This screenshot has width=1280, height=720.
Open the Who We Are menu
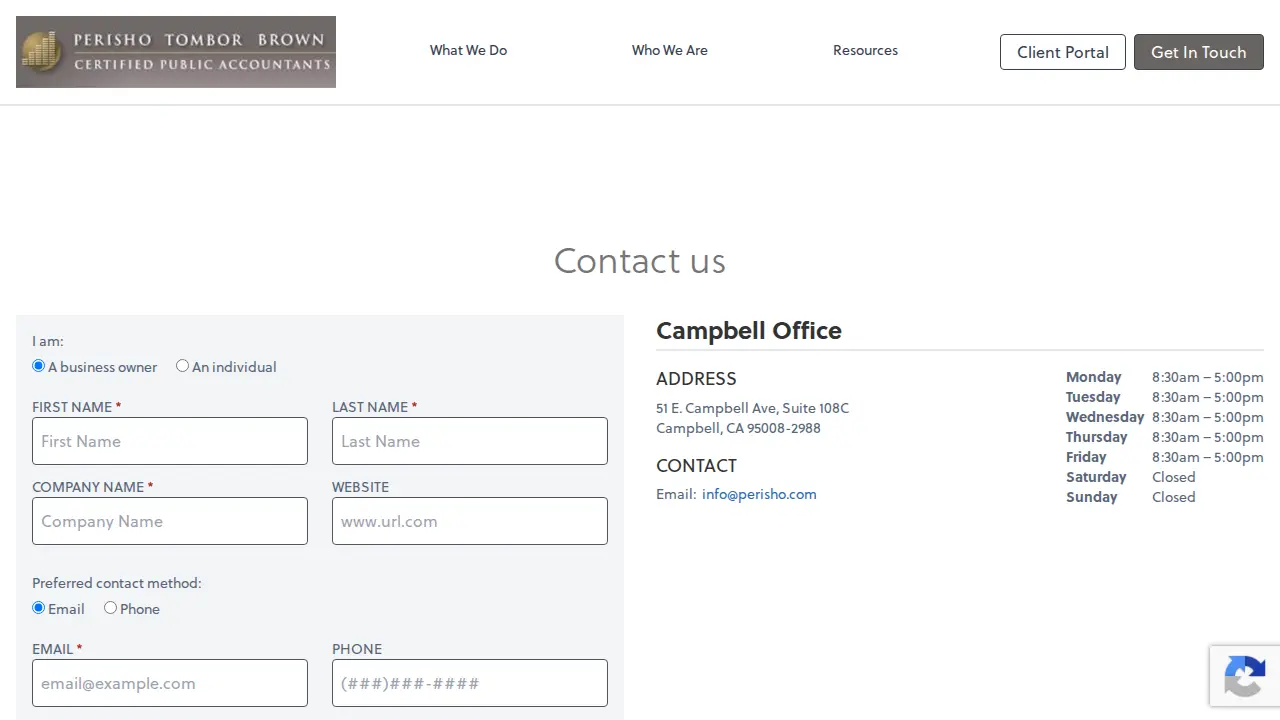(669, 50)
